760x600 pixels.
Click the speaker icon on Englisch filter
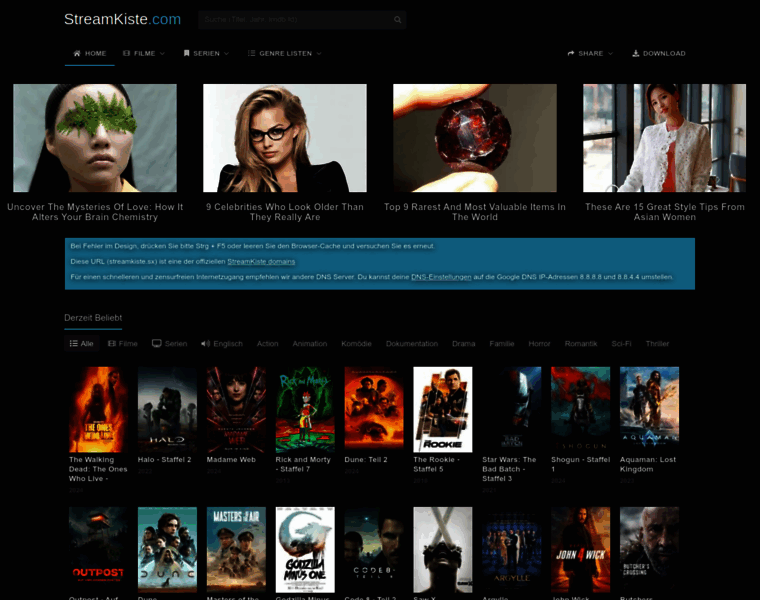click(x=206, y=344)
